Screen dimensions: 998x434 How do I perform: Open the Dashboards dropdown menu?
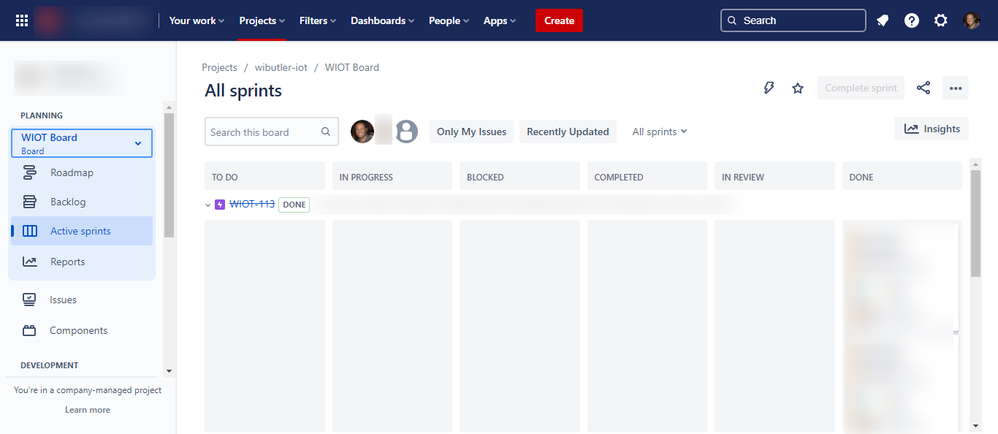[x=383, y=20]
